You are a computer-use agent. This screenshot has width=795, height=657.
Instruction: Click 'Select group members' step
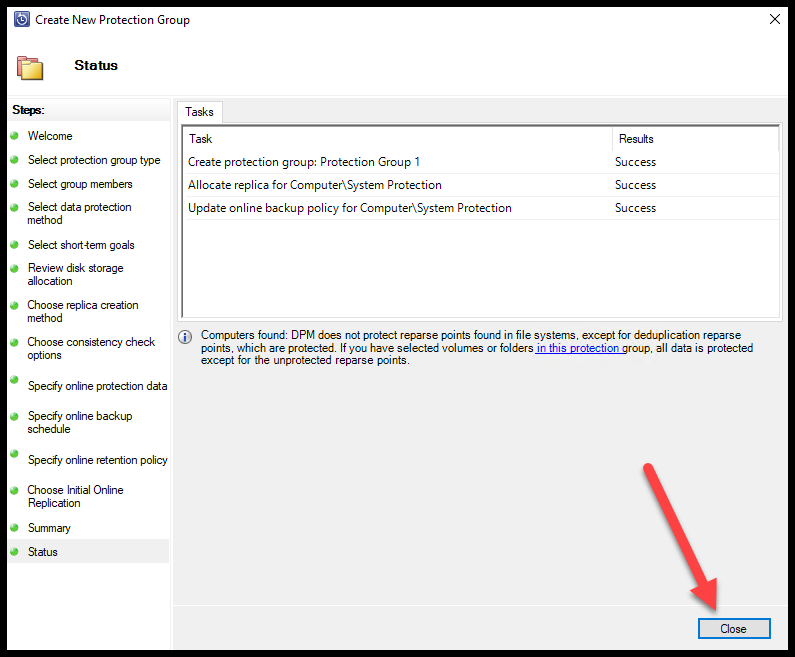(80, 184)
